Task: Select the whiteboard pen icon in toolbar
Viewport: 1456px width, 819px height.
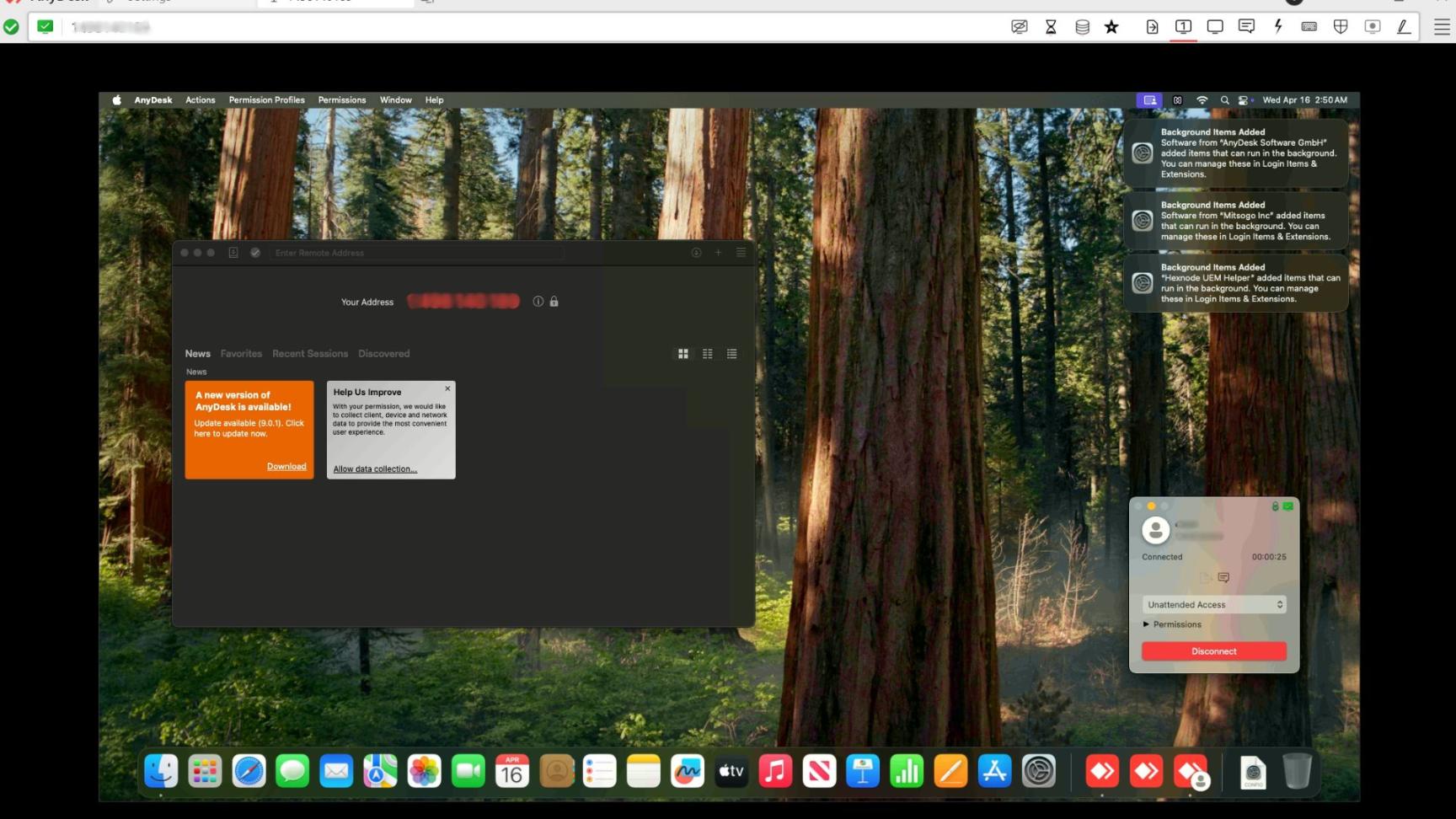Action: pos(1404,27)
